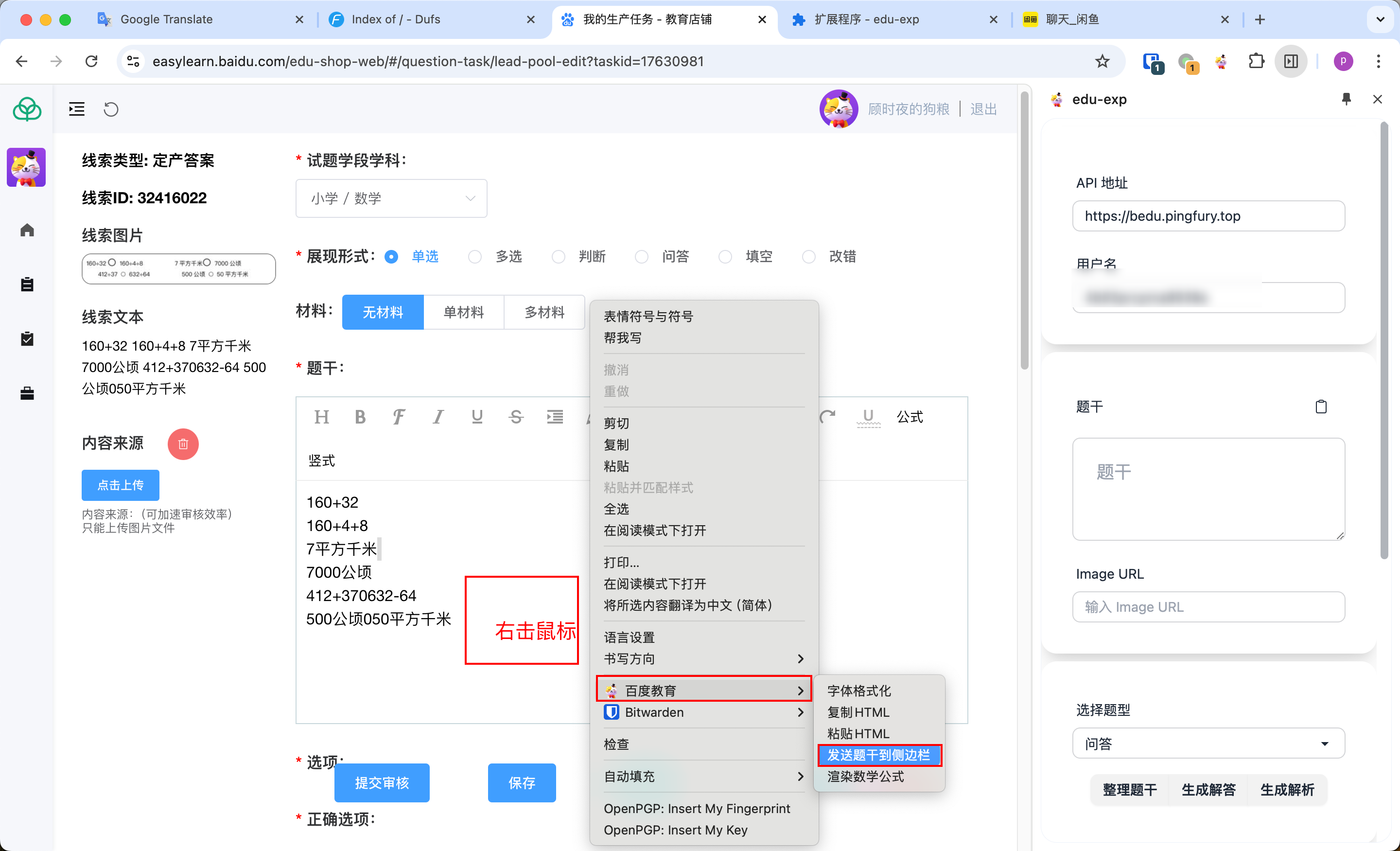The width and height of the screenshot is (1400, 851).
Task: Apply strikethrough in the question editor
Action: [x=515, y=417]
